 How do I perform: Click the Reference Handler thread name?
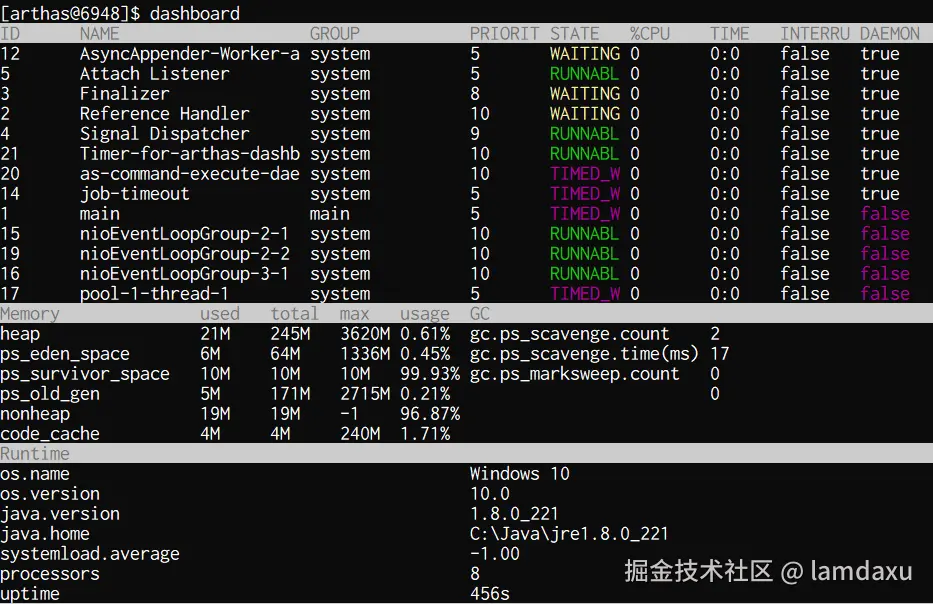[165, 114]
